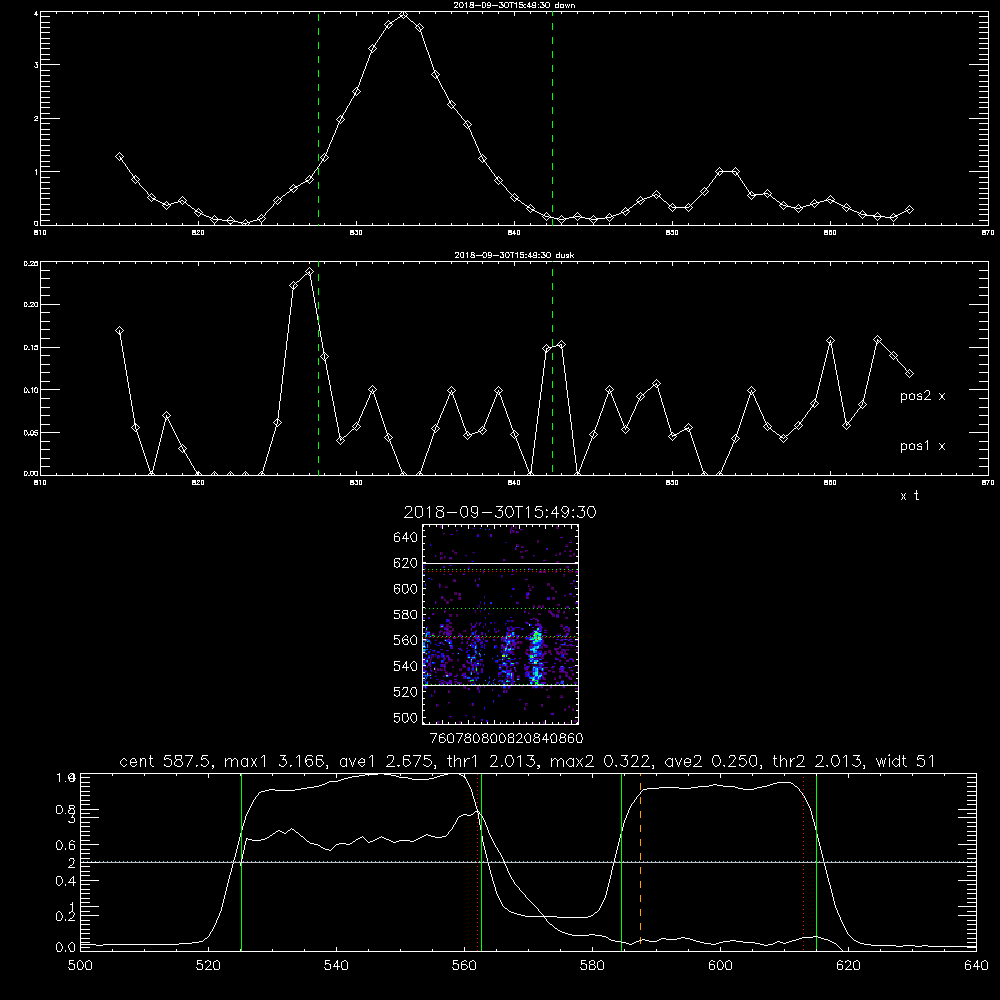Click the solid green line near 584 in bottom plot
Image resolution: width=1000 pixels, height=1000 pixels.
tap(622, 862)
